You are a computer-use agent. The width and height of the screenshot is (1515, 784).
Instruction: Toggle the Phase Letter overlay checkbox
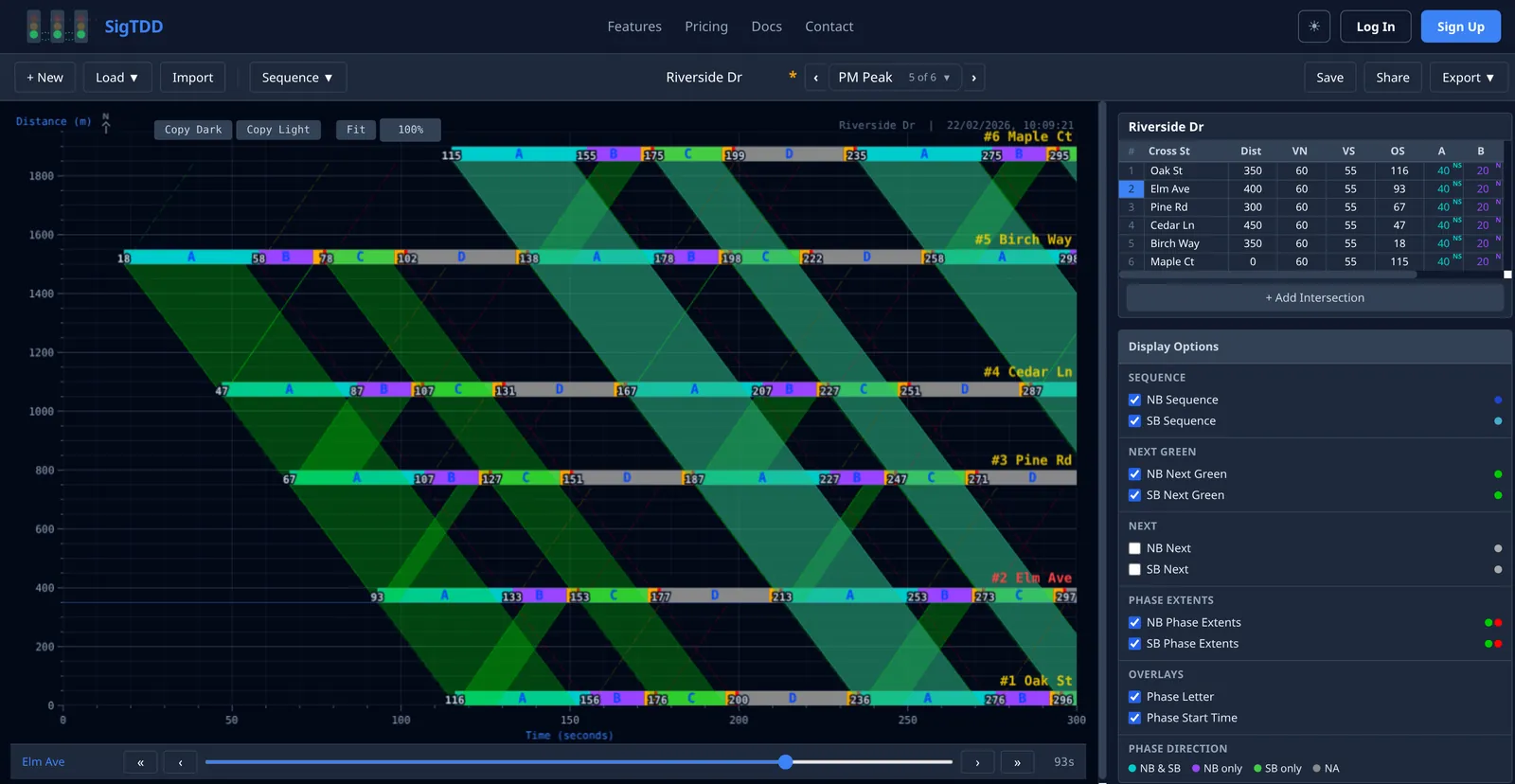pyautogui.click(x=1134, y=697)
